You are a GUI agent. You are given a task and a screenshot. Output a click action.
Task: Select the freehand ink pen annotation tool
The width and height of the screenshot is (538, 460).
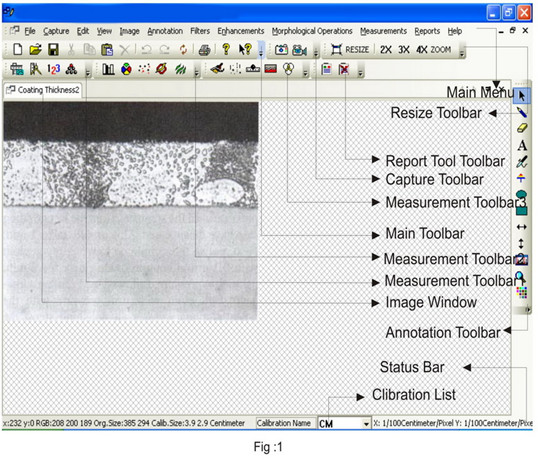[x=522, y=162]
